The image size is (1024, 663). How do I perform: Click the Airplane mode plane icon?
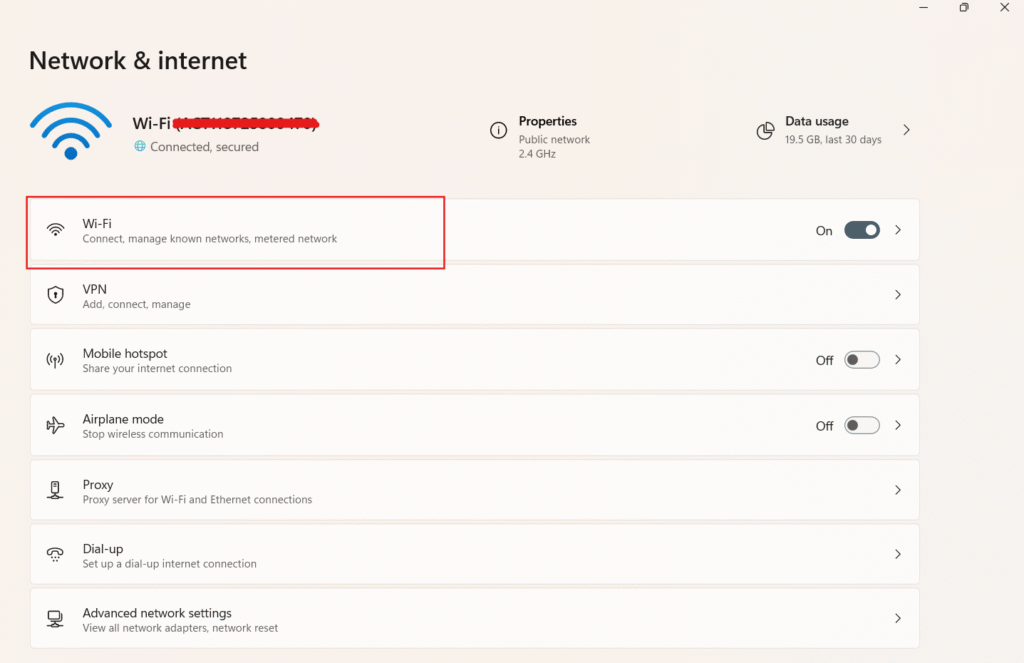coord(56,425)
